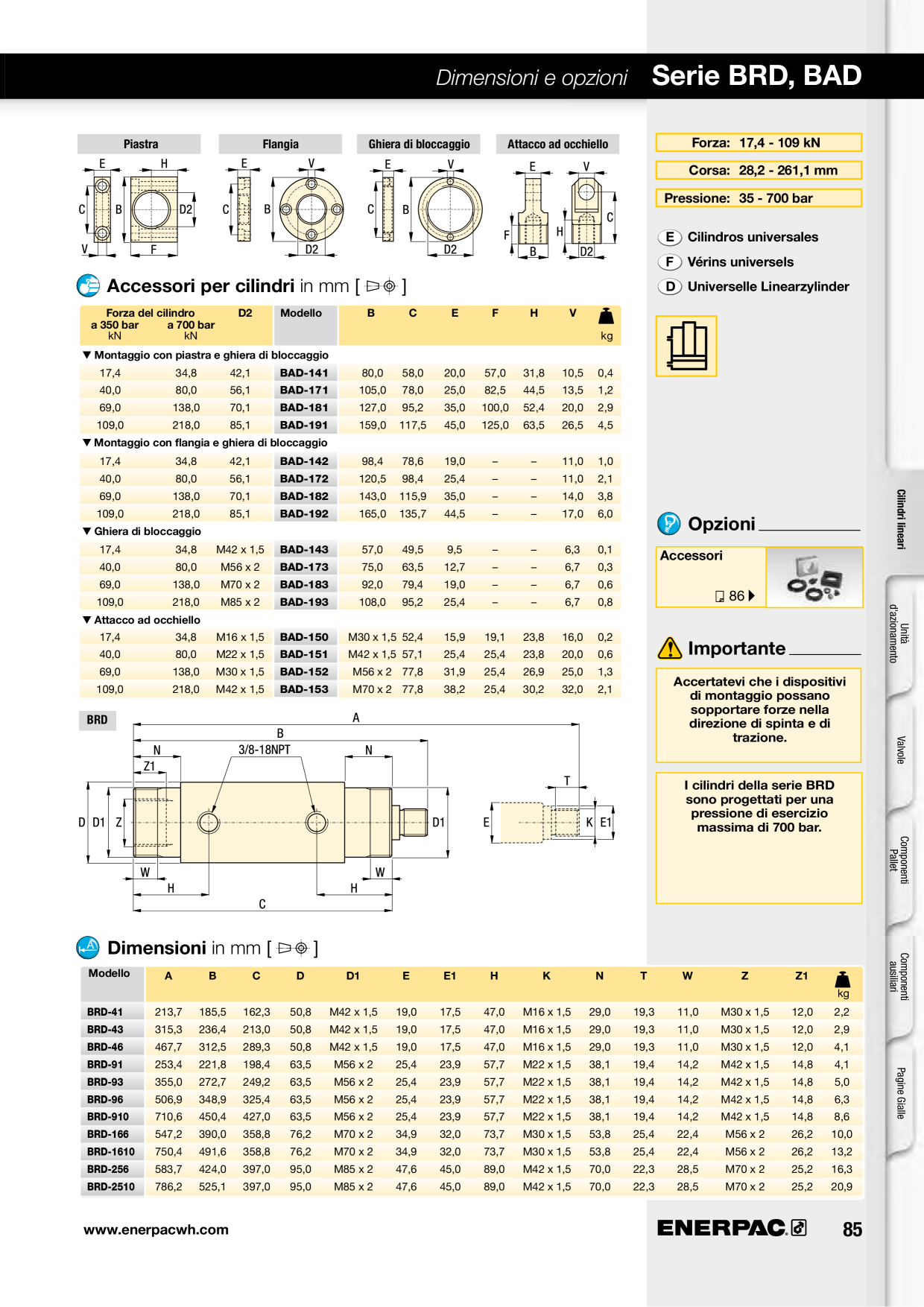Click the Accessori per cilindri section icon
924x1307 pixels.
88,285
